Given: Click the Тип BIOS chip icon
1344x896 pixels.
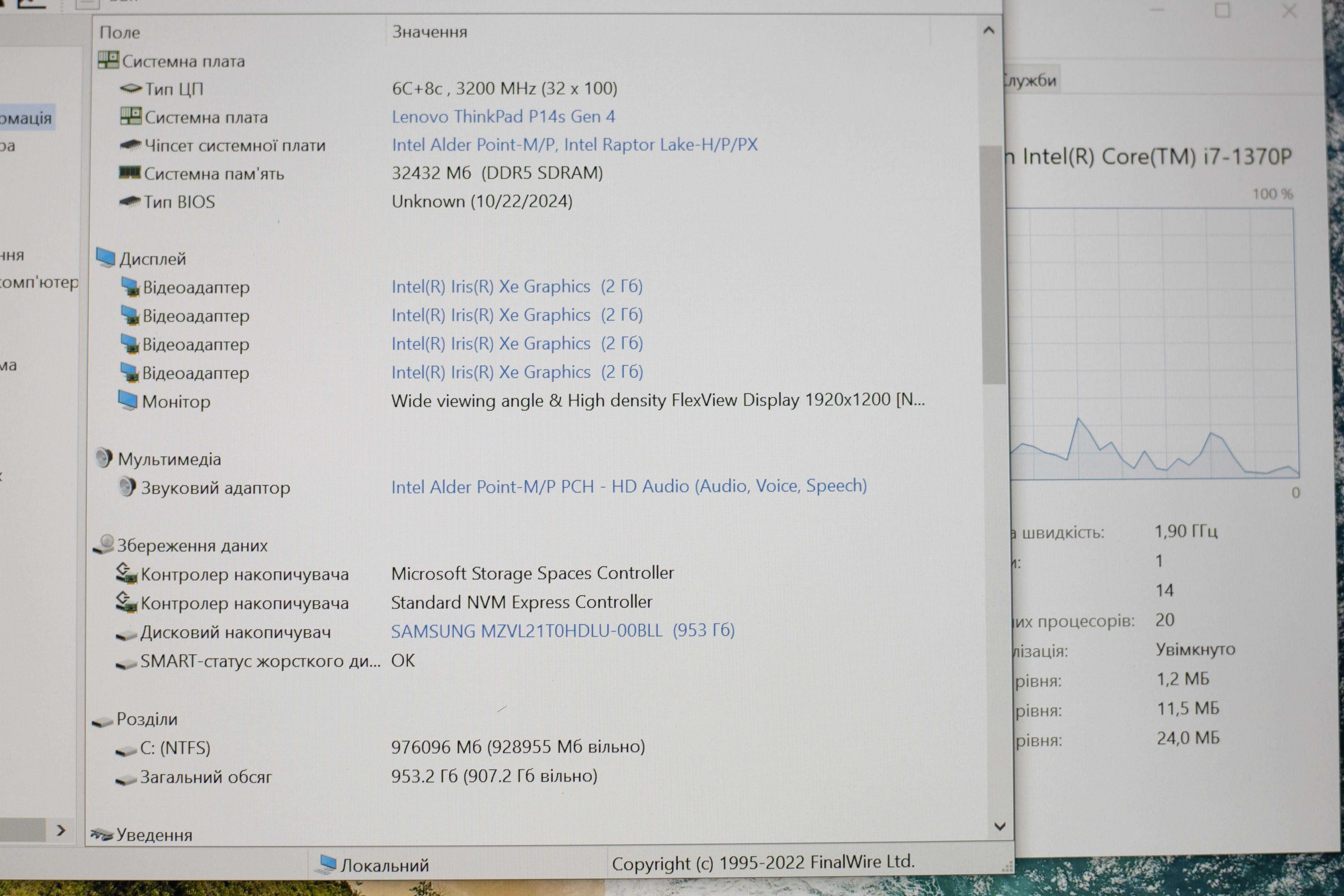Looking at the screenshot, I should tap(130, 201).
